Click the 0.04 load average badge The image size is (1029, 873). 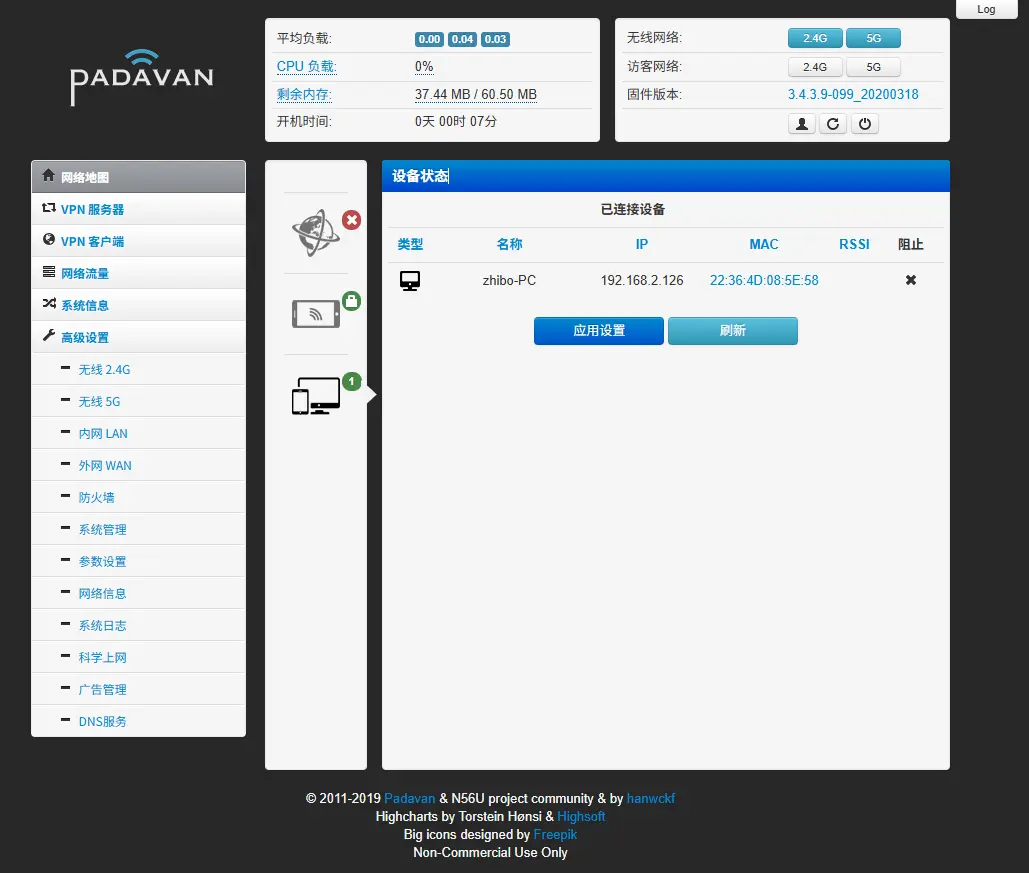pyautogui.click(x=462, y=39)
